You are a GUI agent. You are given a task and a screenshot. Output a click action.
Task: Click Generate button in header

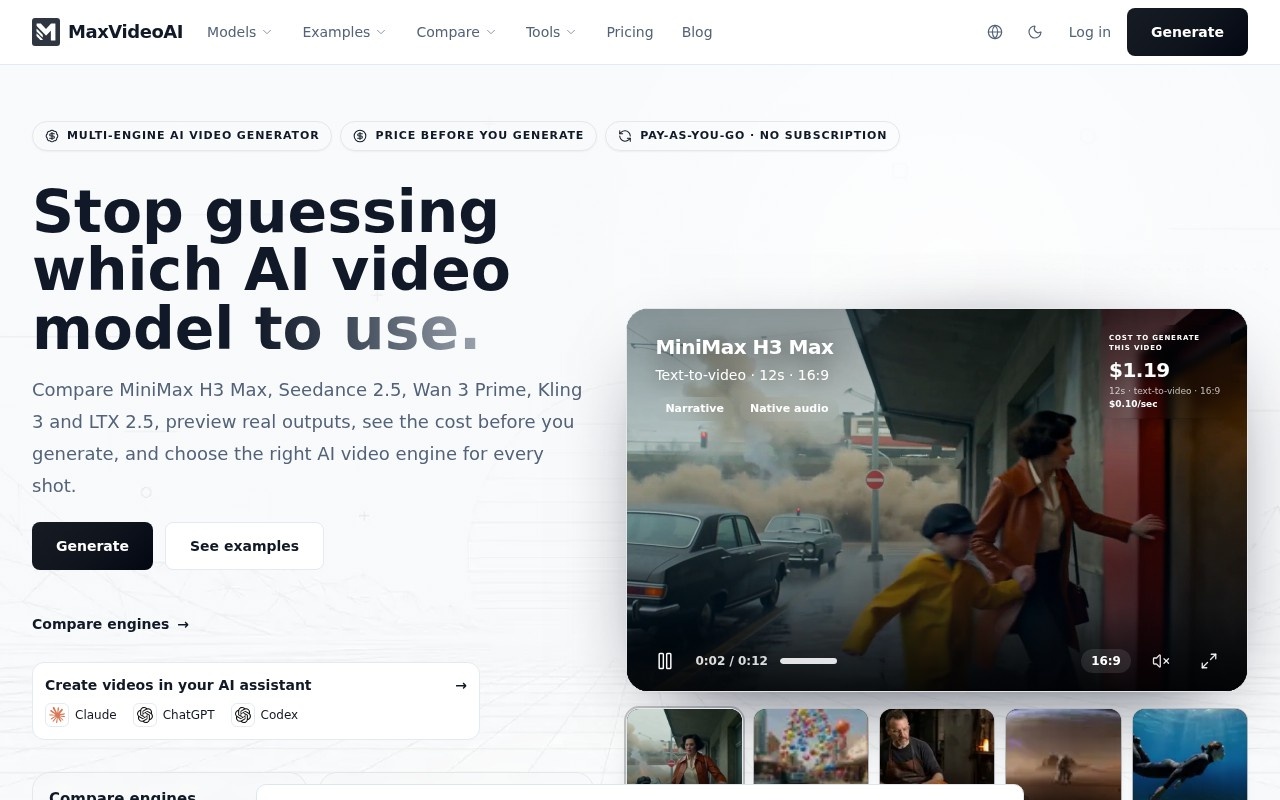tap(1187, 32)
